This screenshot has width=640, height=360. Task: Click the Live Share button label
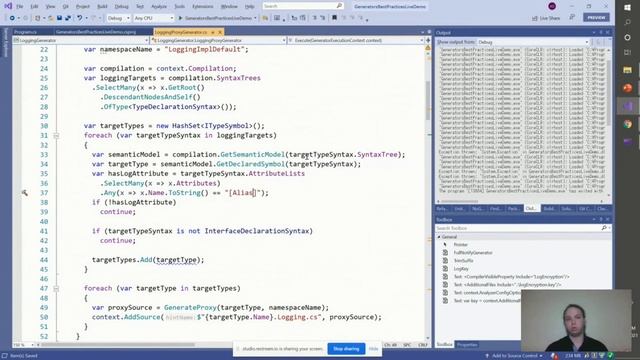coord(550,18)
